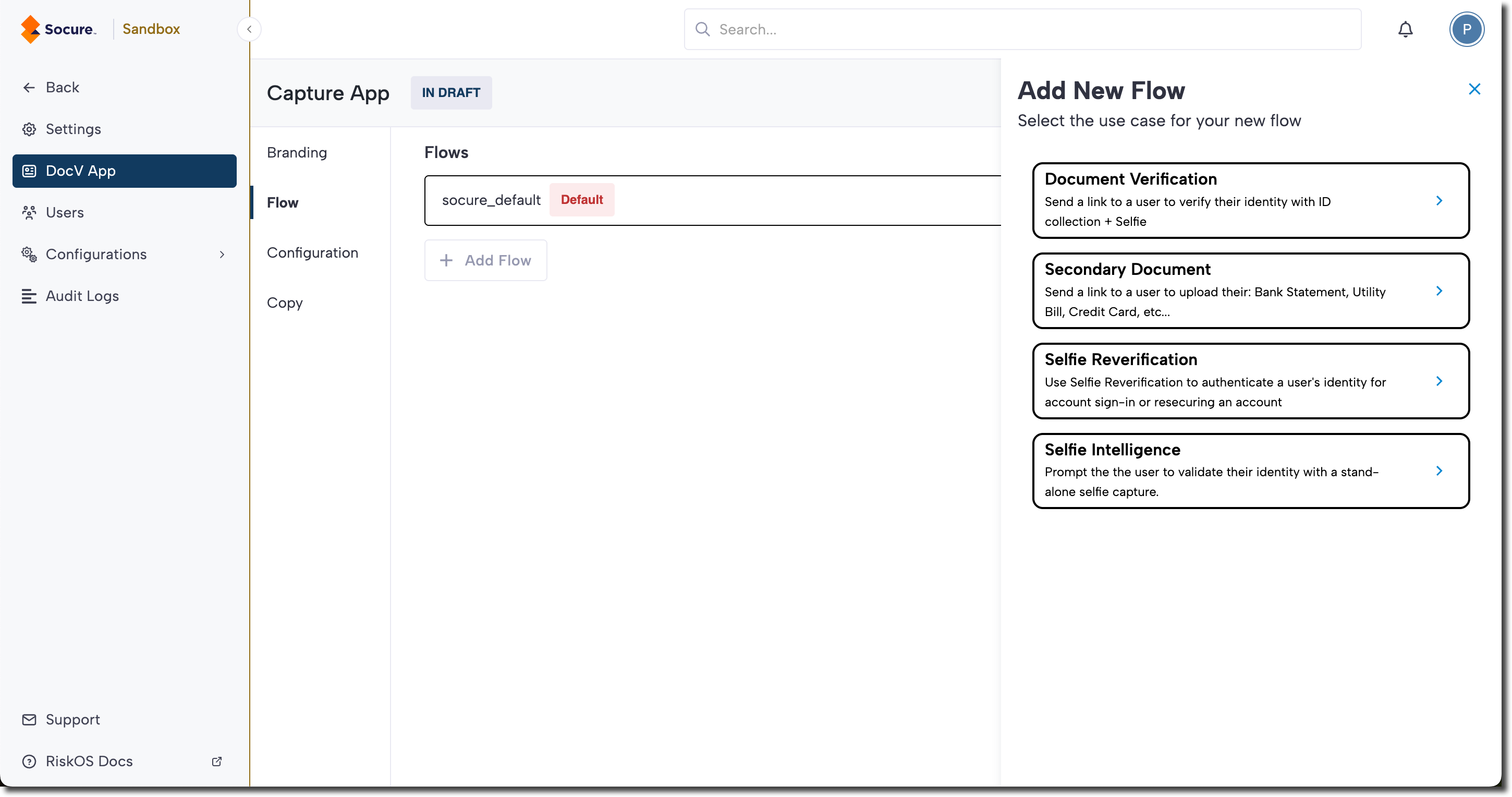The image size is (1512, 797).
Task: Open the Users section
Action: (x=65, y=213)
